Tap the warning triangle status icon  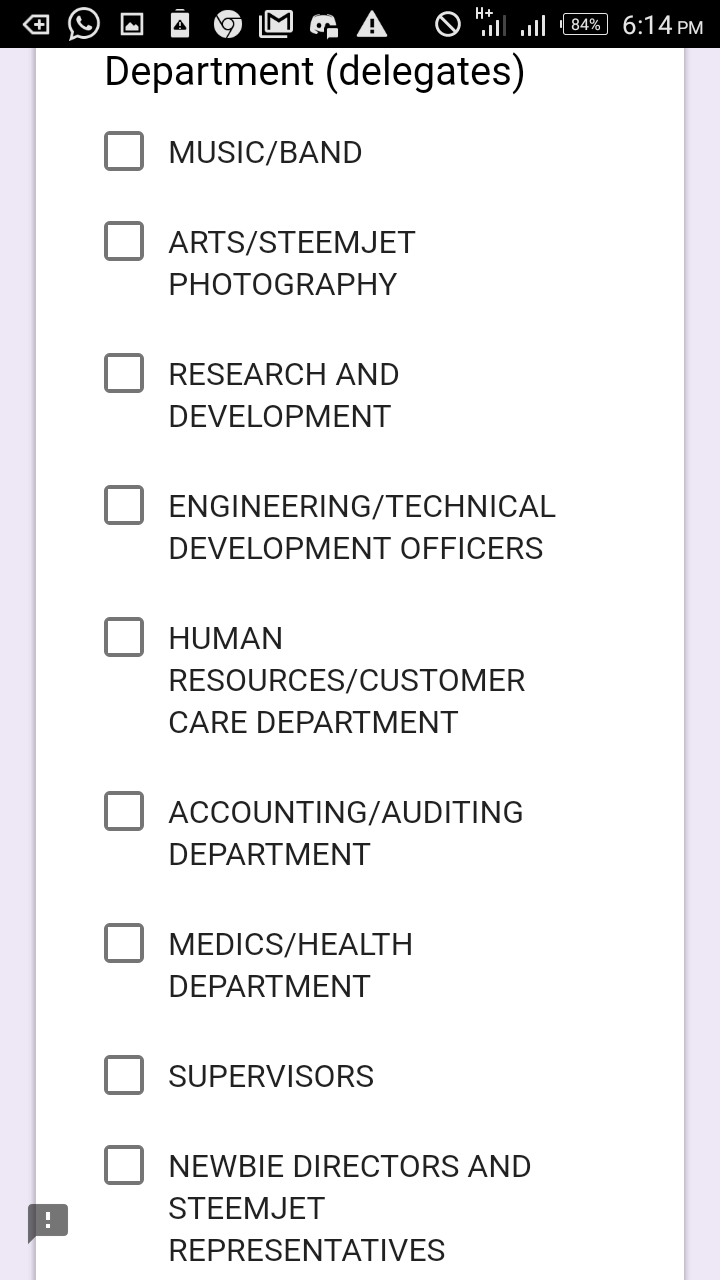(372, 24)
